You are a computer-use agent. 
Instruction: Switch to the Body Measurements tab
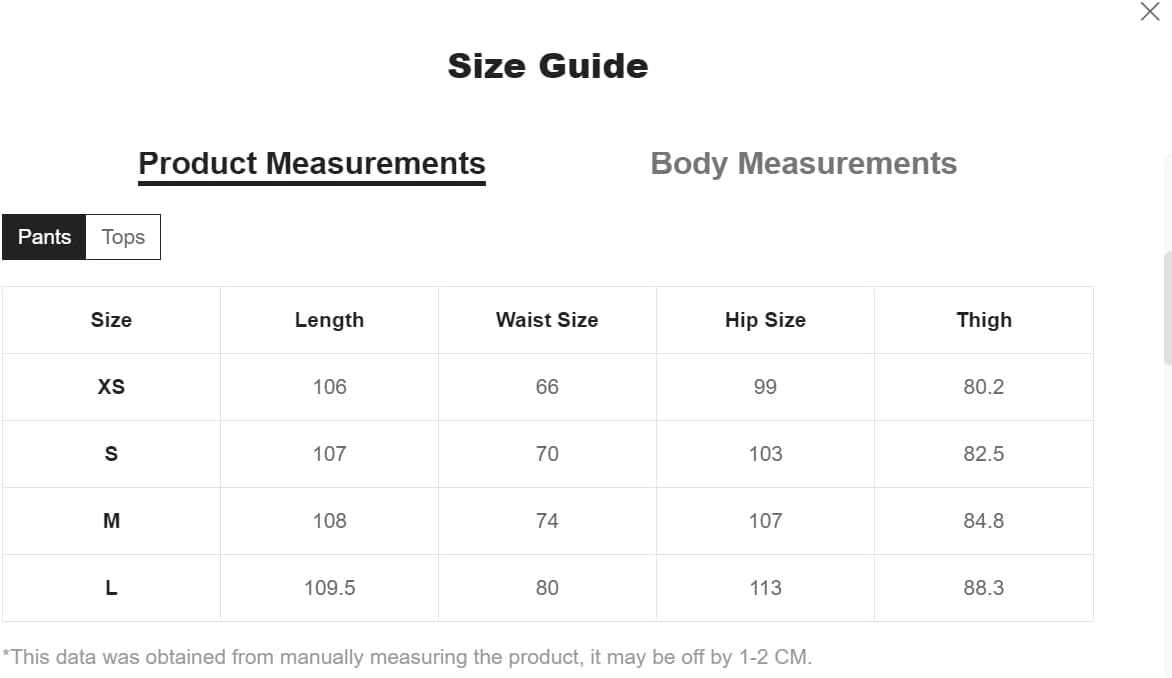coord(803,164)
